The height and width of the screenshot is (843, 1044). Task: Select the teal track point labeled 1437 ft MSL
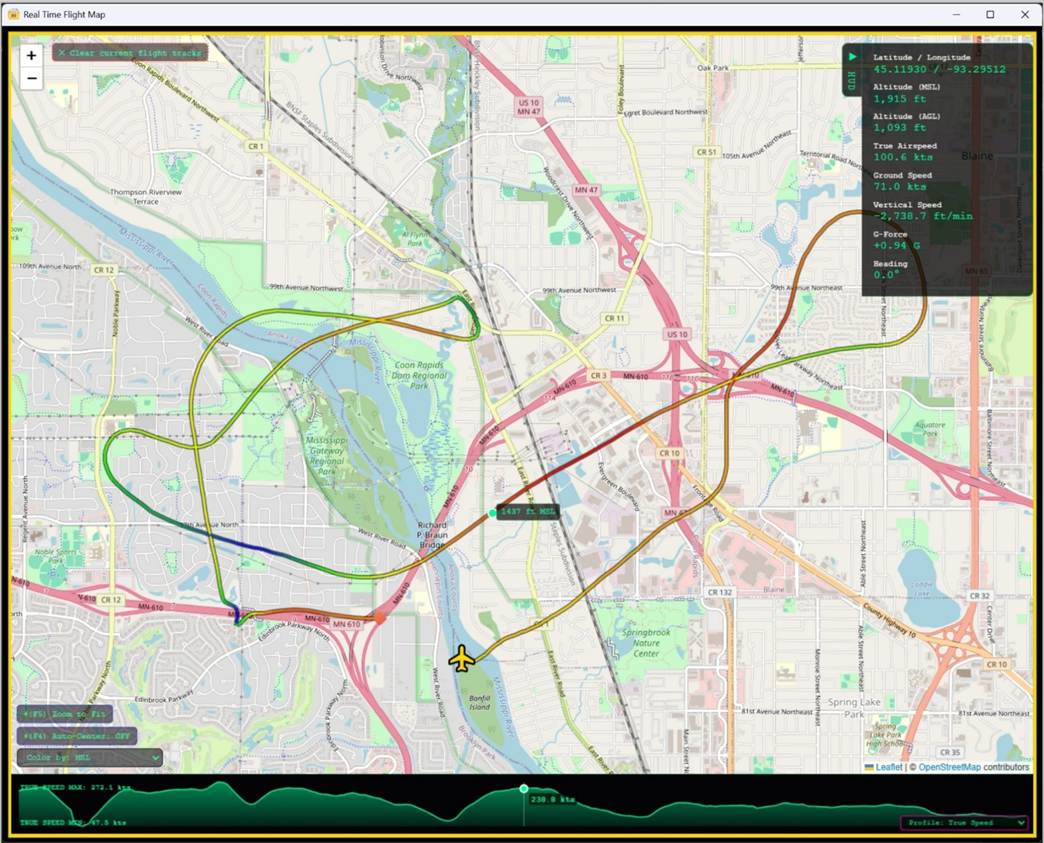493,513
